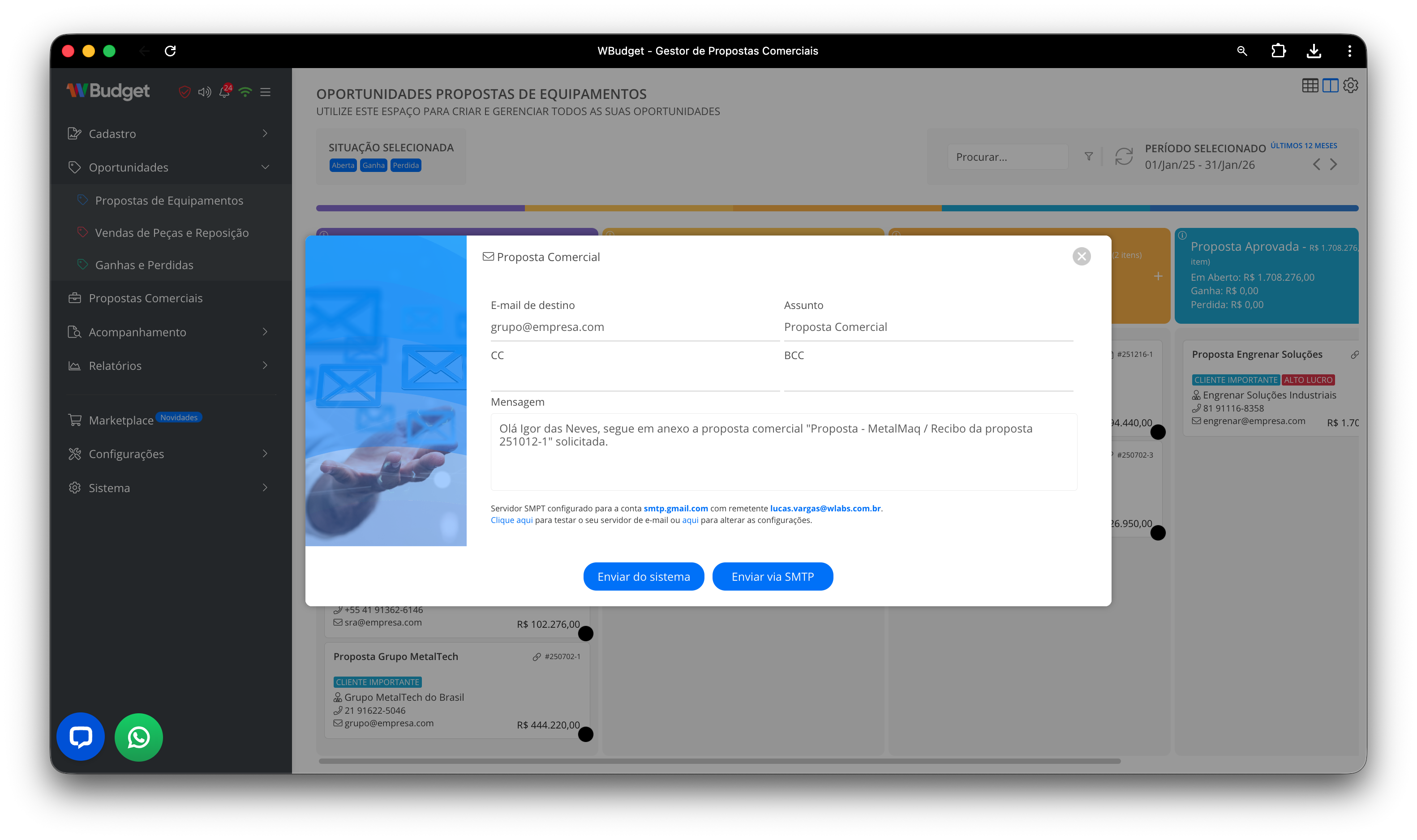Click the Clique aqui link to test email server

coord(511,519)
